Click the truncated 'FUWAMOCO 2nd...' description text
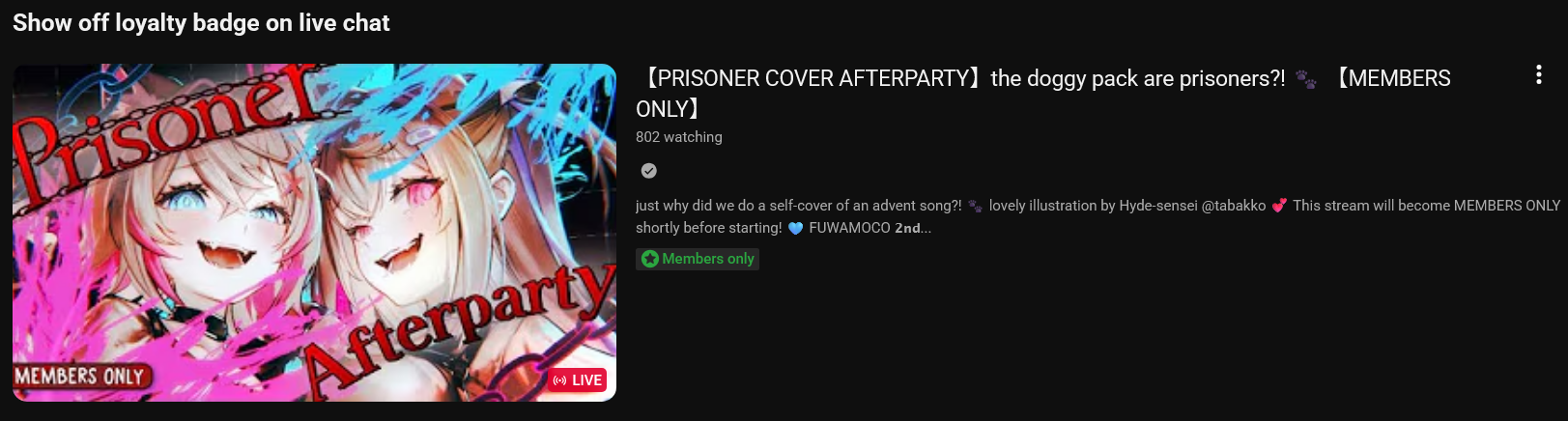This screenshot has width=1568, height=421. pos(870,229)
